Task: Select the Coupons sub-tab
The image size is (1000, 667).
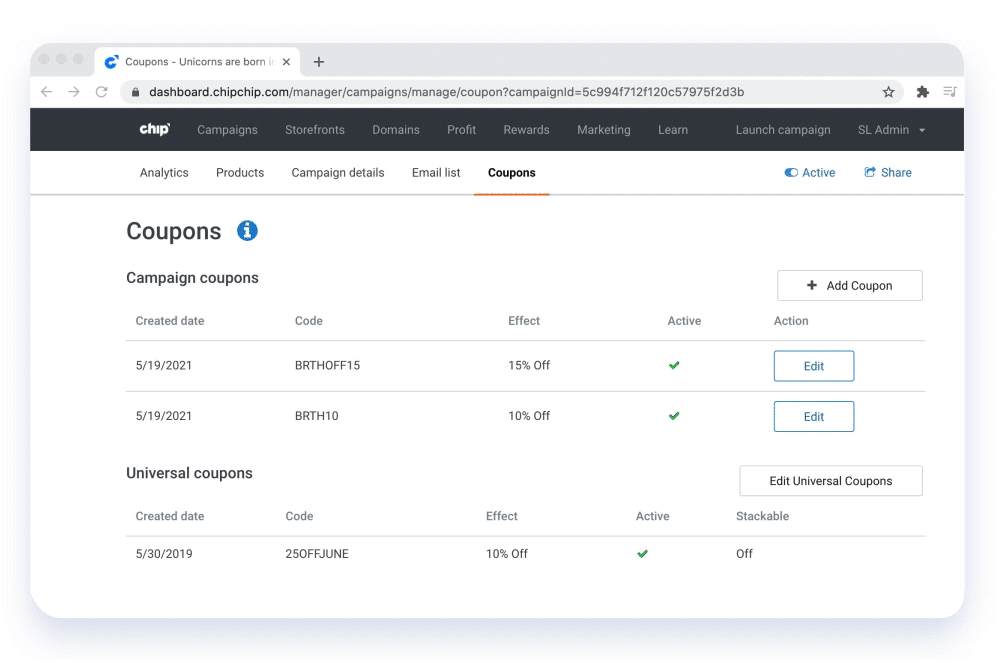Action: pos(511,173)
